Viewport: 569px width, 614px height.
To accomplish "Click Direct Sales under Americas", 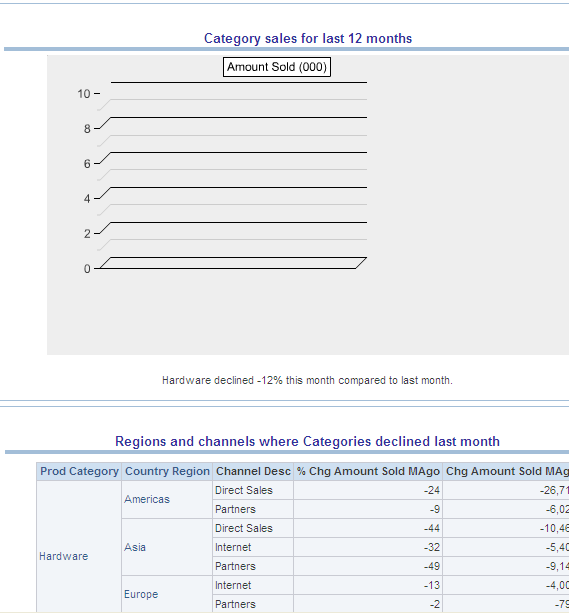I will (x=244, y=490).
